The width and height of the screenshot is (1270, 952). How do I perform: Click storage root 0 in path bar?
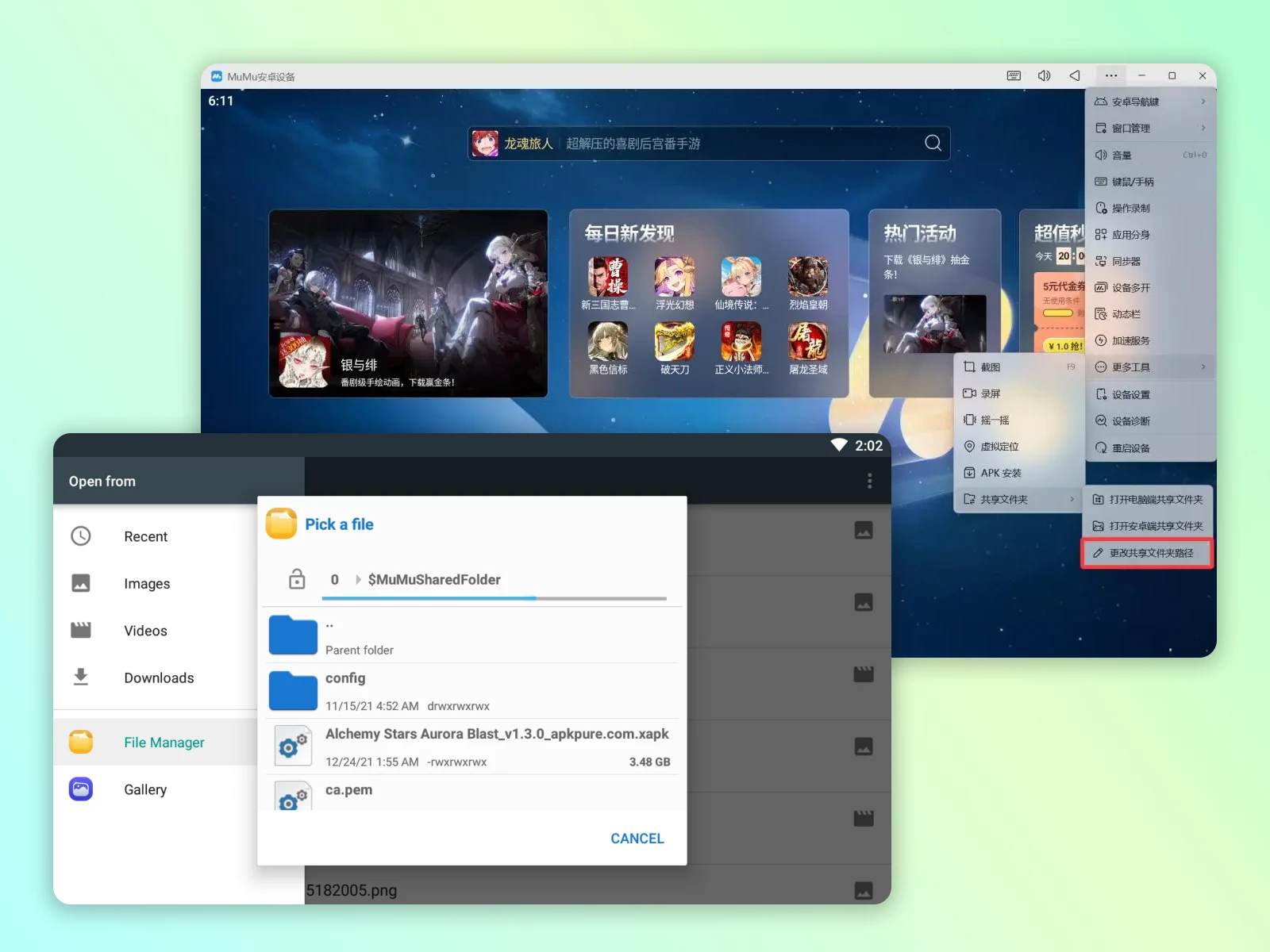pos(335,580)
